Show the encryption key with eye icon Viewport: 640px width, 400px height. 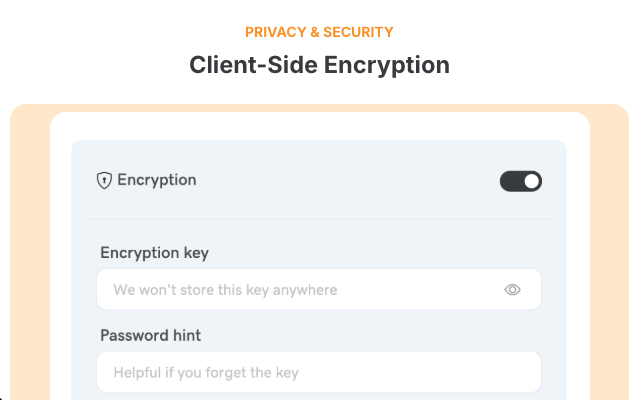tap(513, 290)
